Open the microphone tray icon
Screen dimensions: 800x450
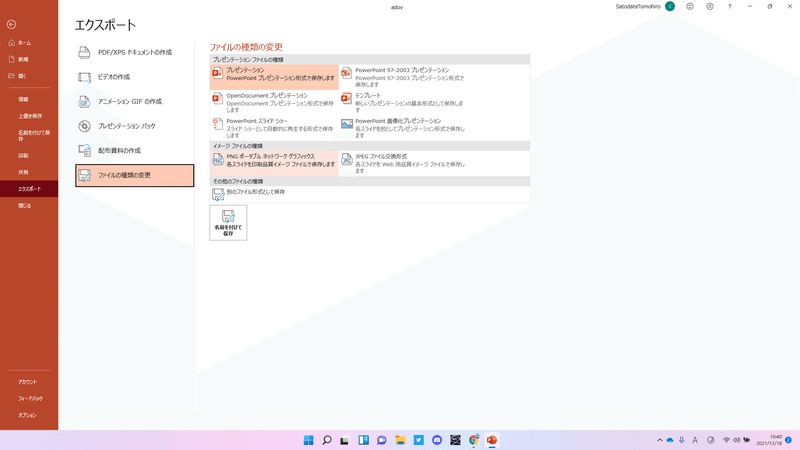point(681,440)
